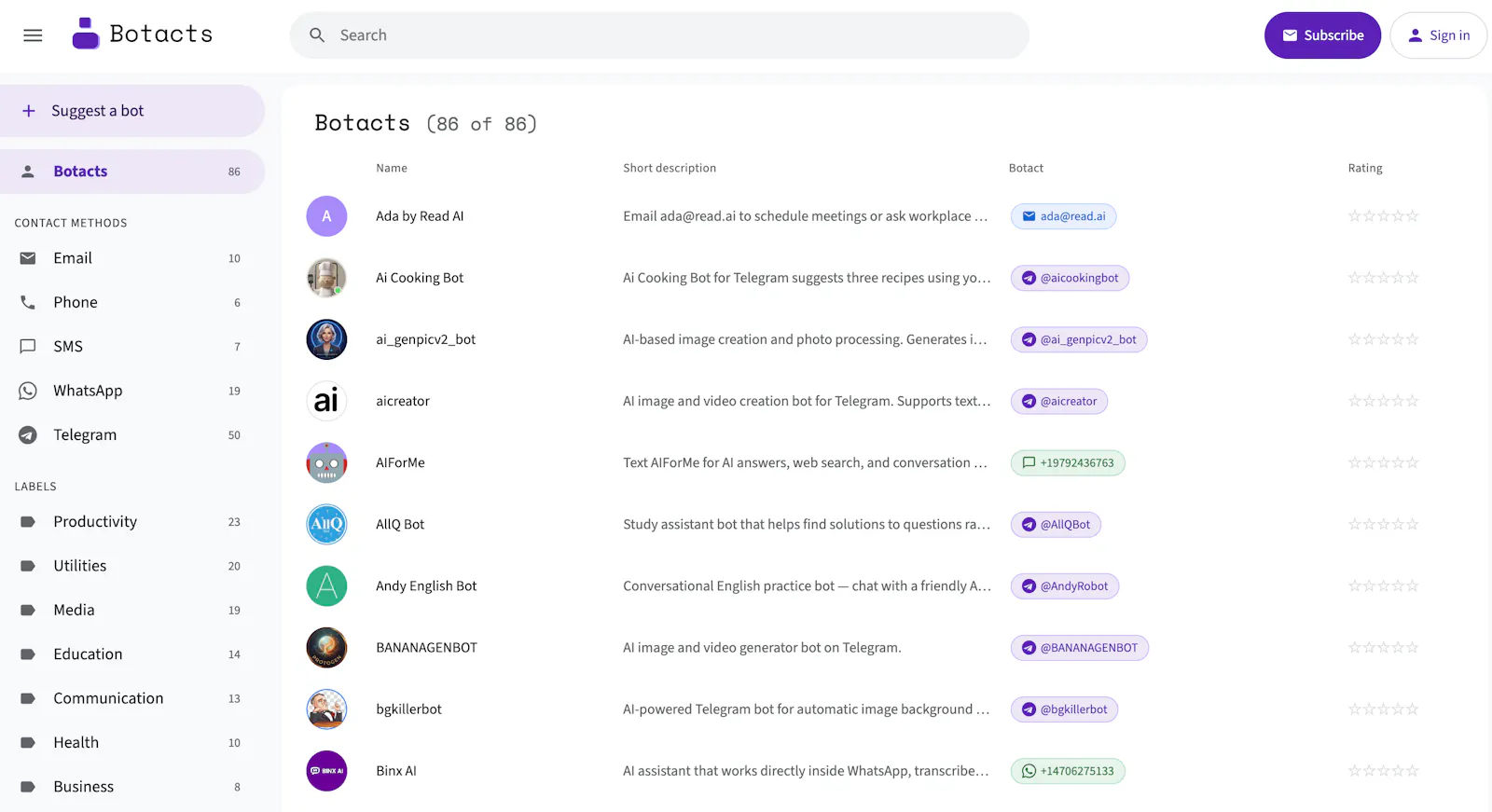Screen dimensions: 1492x812
Task: Select the Telegram icon in sidebar
Action: click(x=28, y=434)
